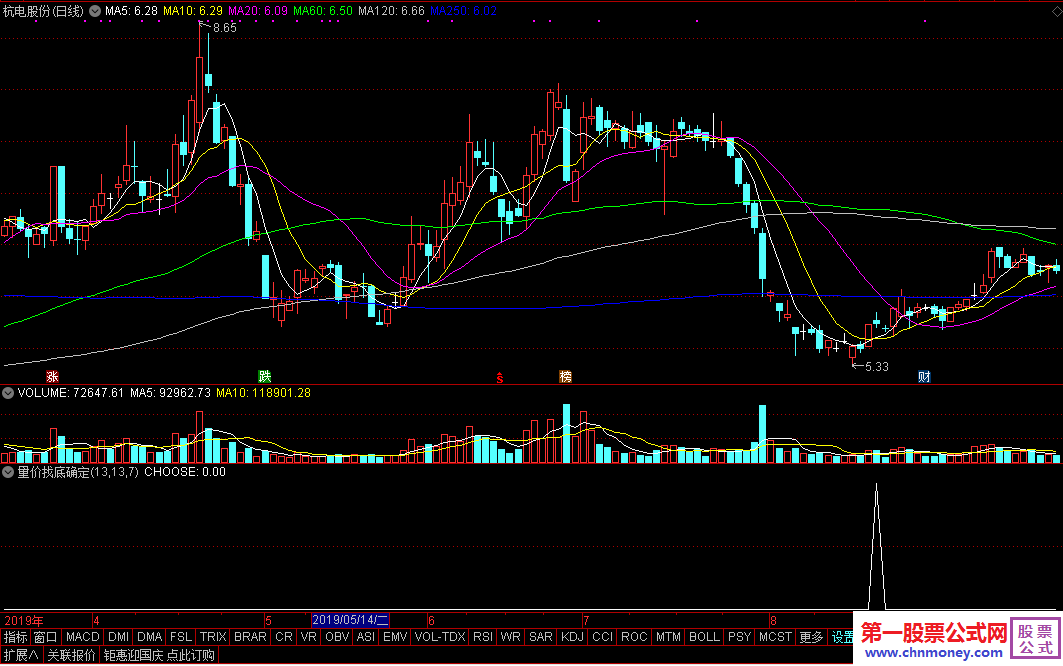Switch to BRAR indicator

(250, 637)
